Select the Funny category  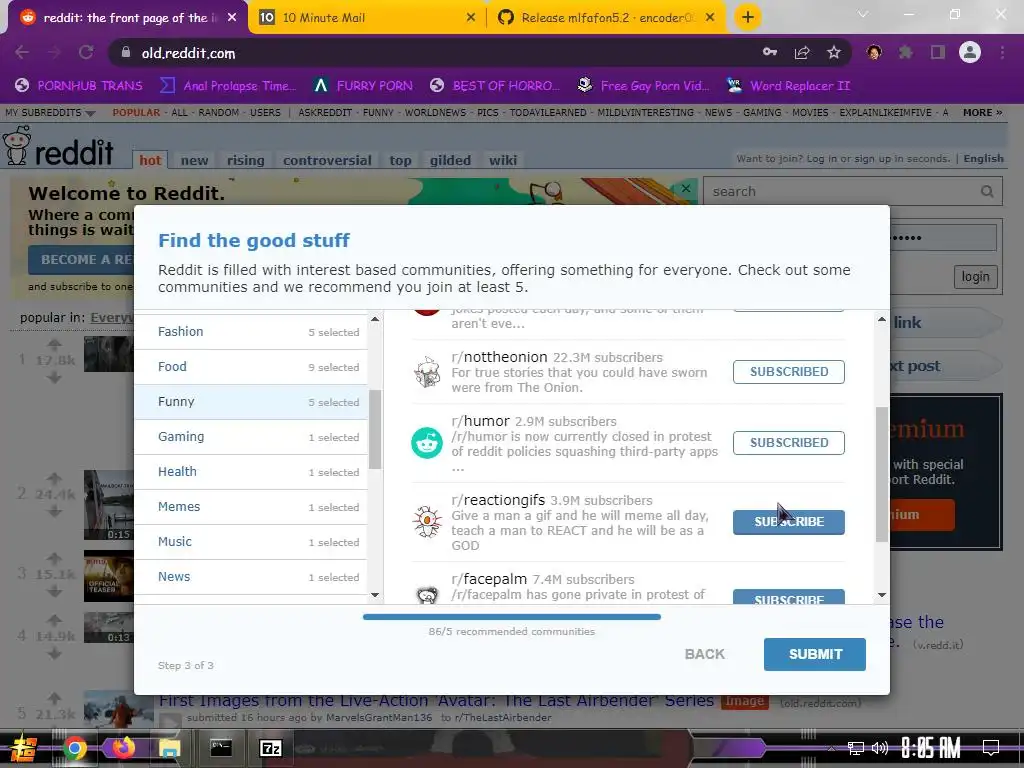tap(251, 402)
